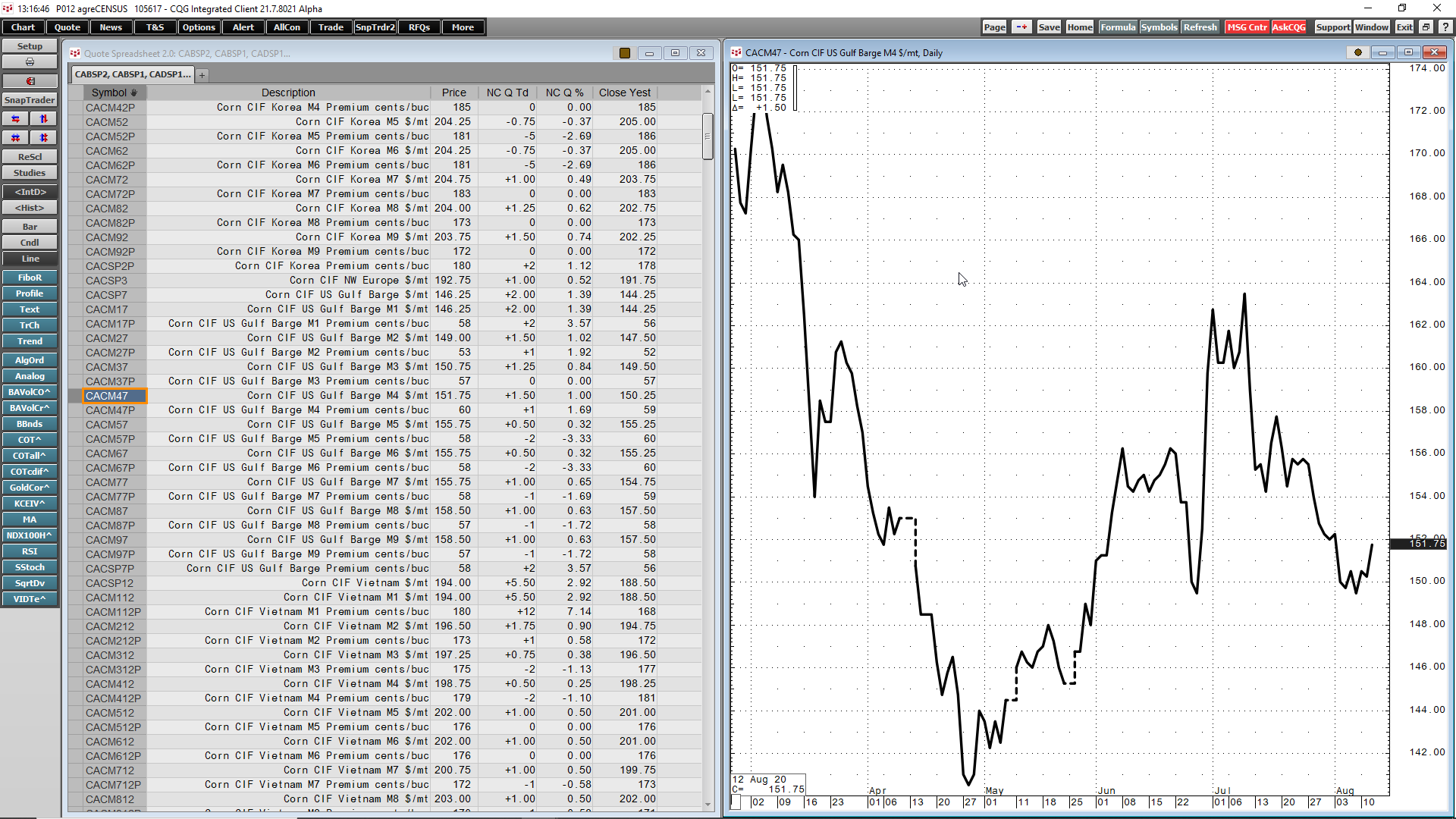Toggle the RSI study on

[30, 551]
